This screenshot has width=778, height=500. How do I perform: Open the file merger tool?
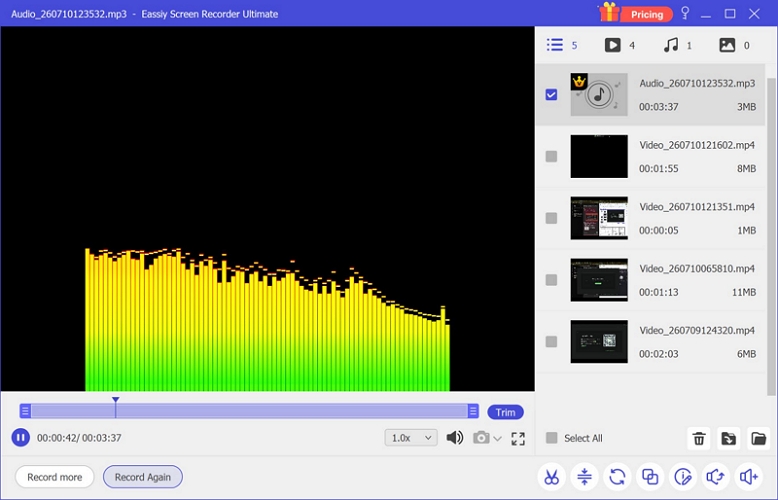coord(650,477)
